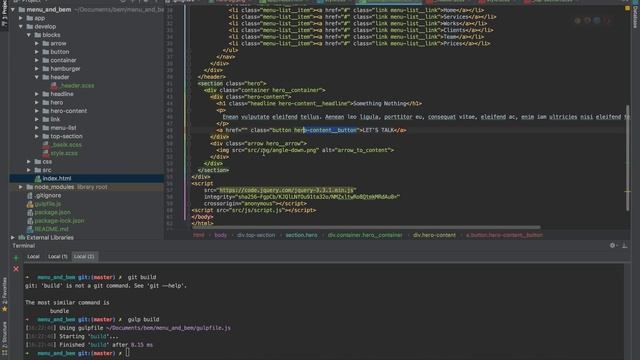The height and width of the screenshot is (360, 640).
Task: Select div.container.hero__container breadcrumb
Action: [365, 235]
